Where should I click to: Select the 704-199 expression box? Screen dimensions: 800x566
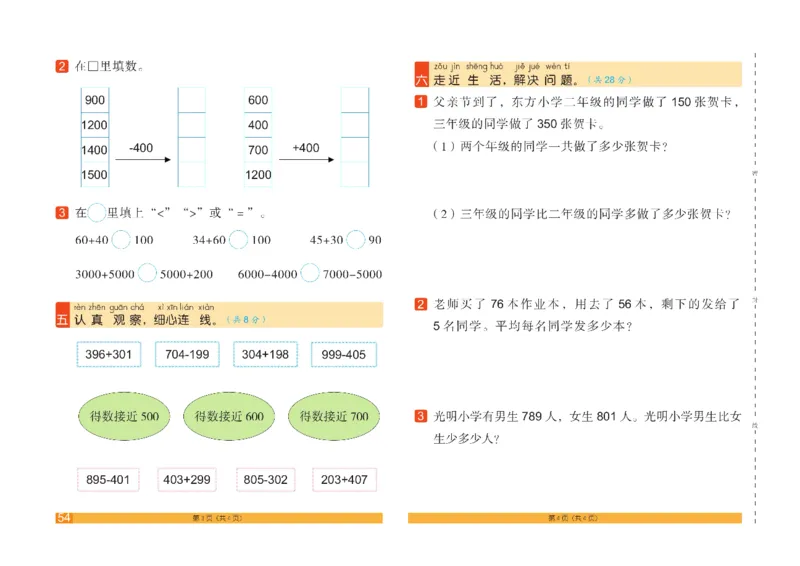[187, 354]
